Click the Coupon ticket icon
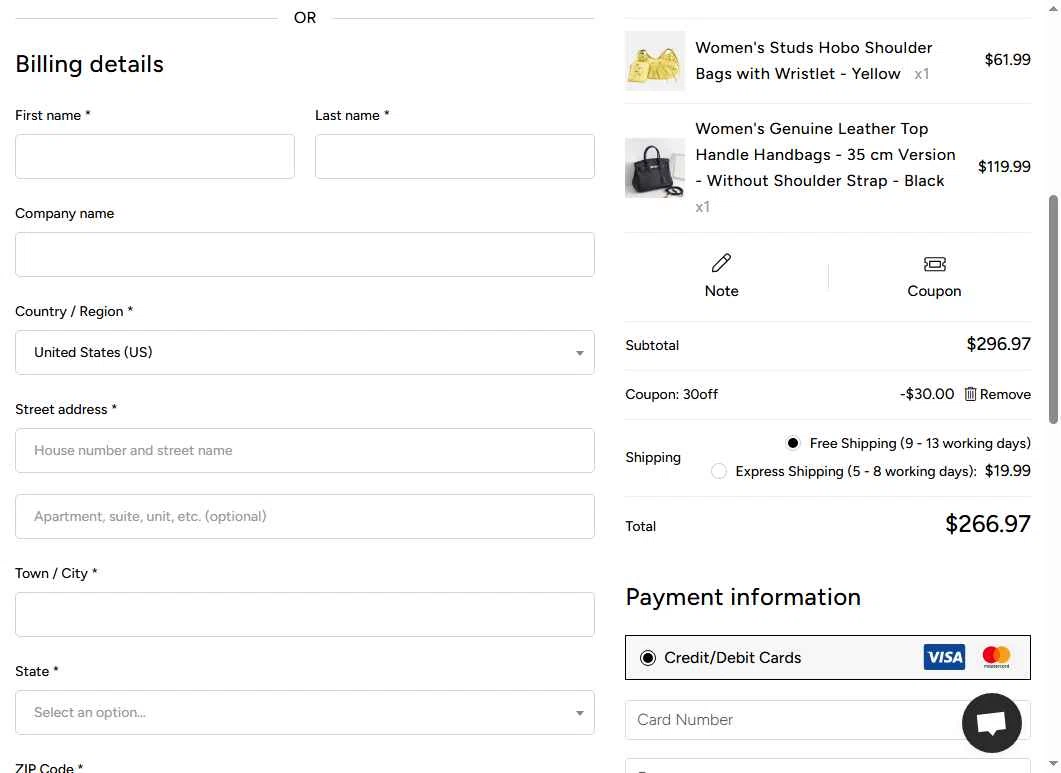 click(x=934, y=264)
